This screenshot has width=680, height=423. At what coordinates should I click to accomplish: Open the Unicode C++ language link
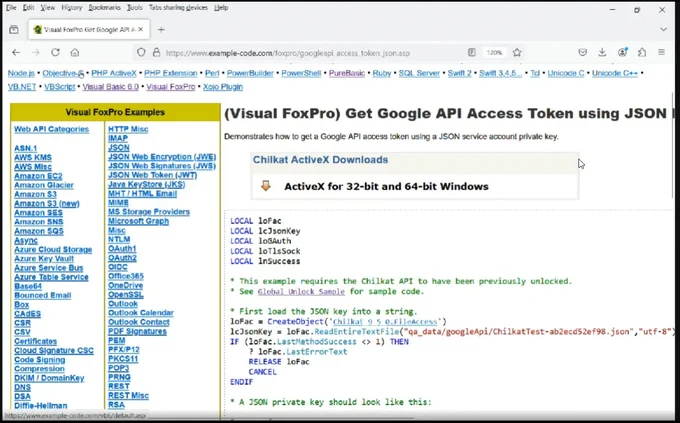(615, 73)
